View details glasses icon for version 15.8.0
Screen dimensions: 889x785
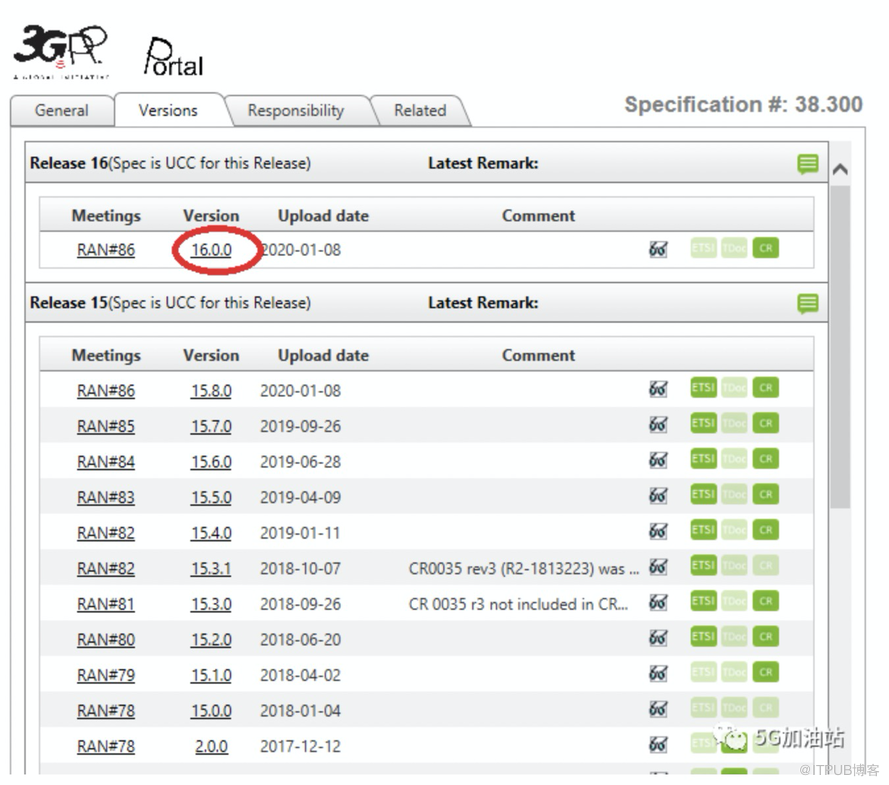658,389
